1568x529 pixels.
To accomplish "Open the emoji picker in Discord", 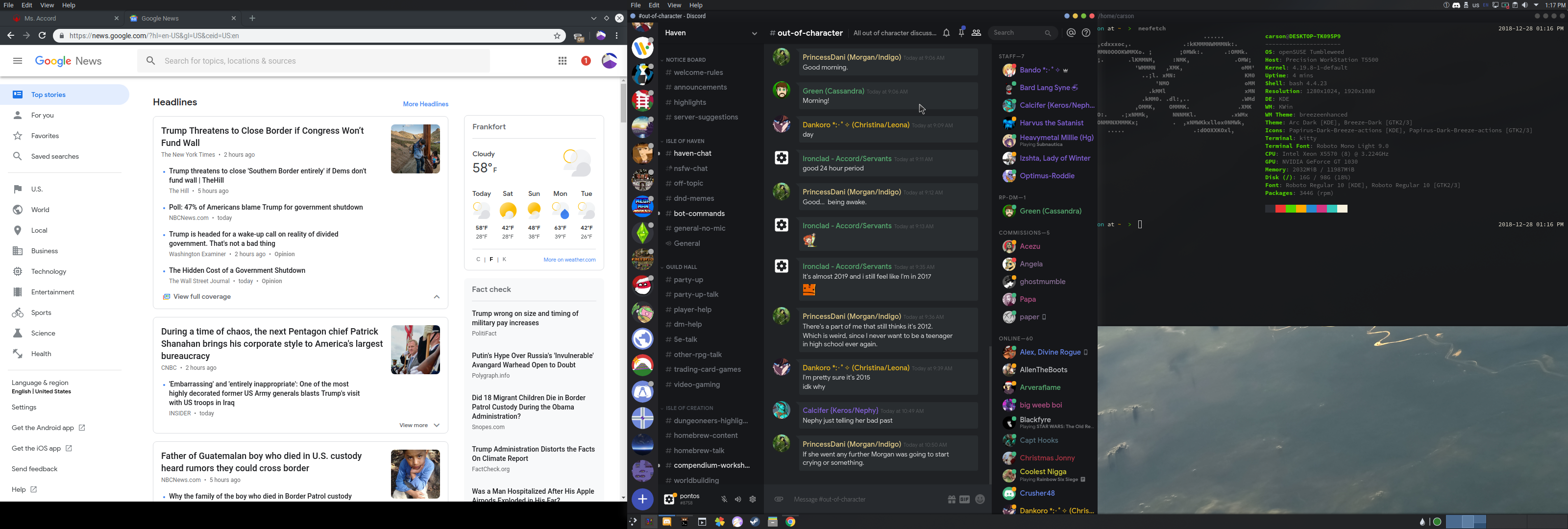I will click(x=980, y=500).
